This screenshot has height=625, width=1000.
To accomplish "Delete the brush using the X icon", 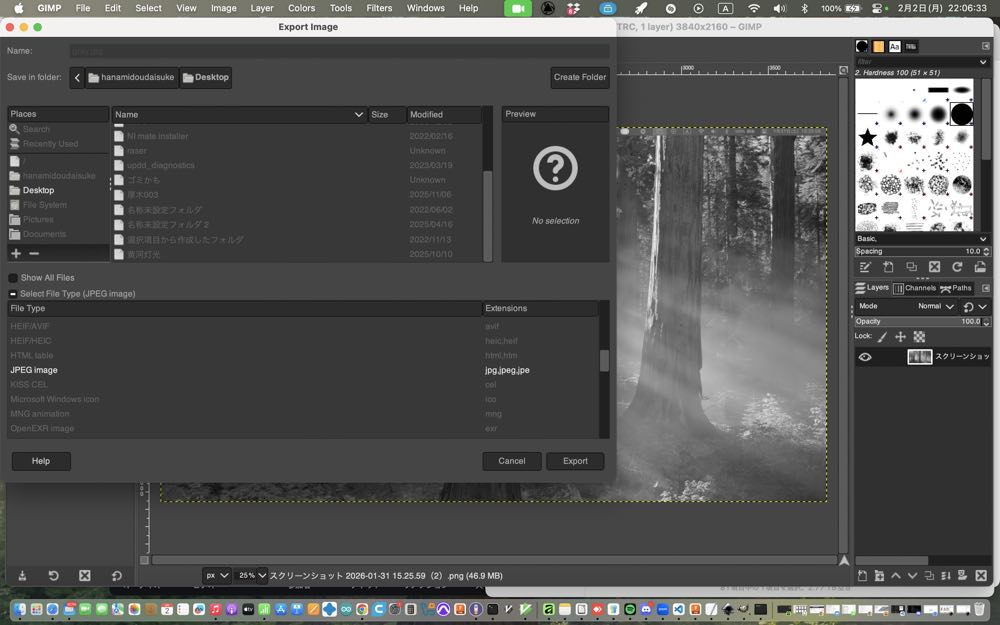I will (x=934, y=267).
